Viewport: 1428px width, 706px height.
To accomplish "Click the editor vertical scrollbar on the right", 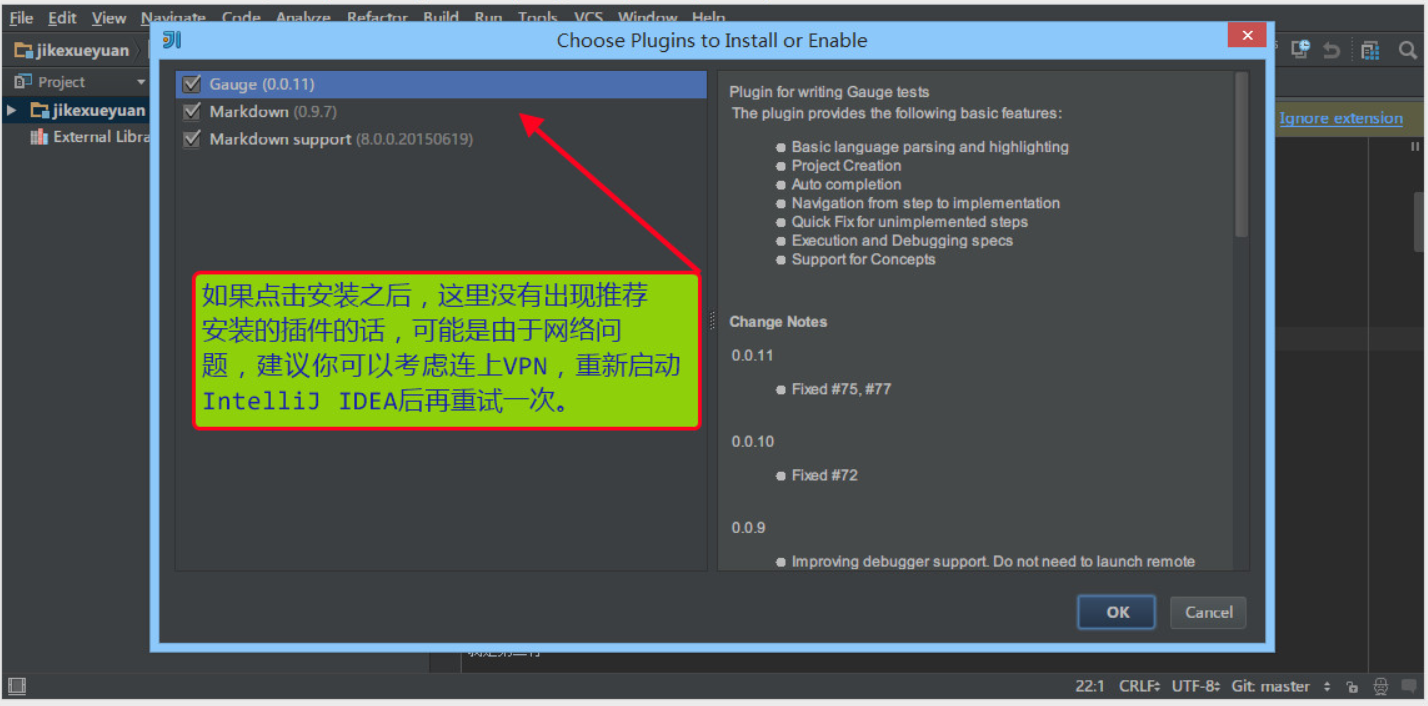I will point(1420,220).
